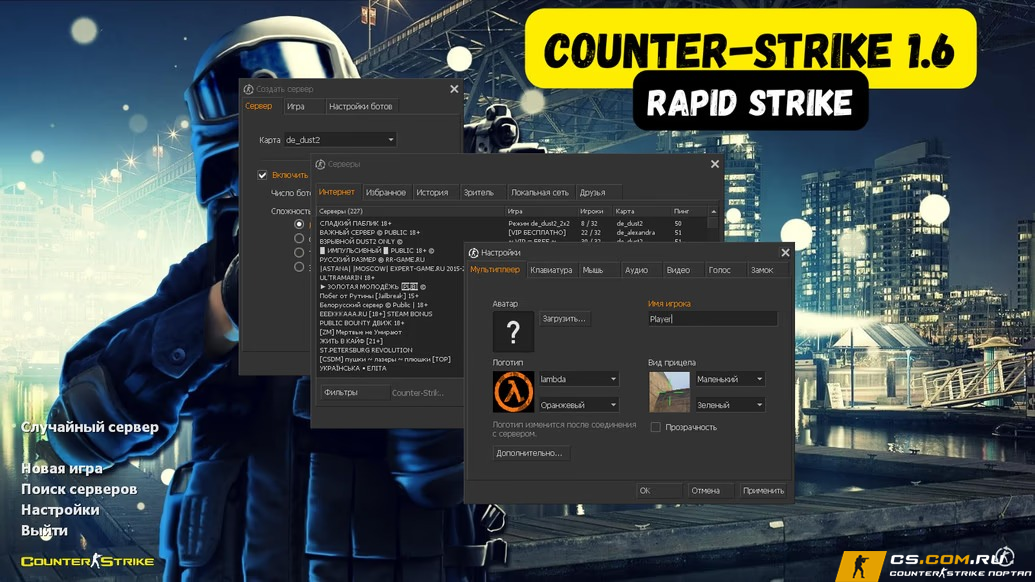
Task: Select the ST.PETERSBURG REVOLUTION server
Action: click(391, 350)
